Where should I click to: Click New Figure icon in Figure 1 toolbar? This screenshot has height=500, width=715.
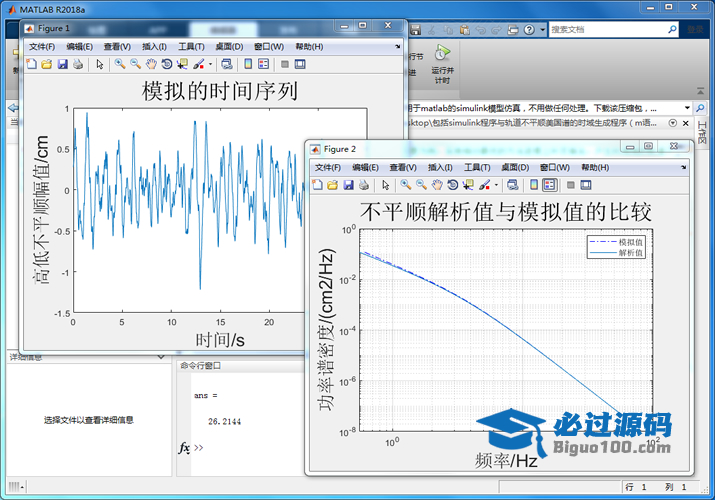31,64
